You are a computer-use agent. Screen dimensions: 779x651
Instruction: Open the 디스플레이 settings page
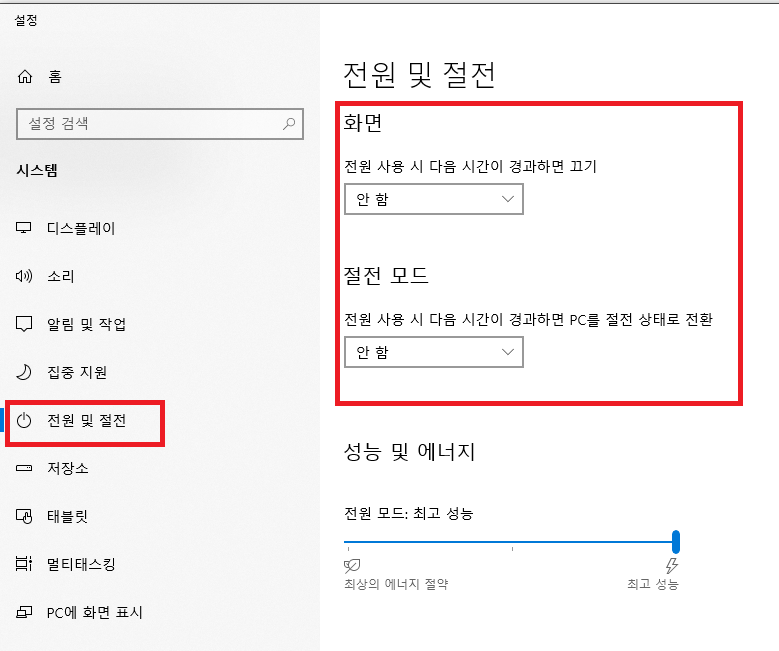click(x=81, y=228)
